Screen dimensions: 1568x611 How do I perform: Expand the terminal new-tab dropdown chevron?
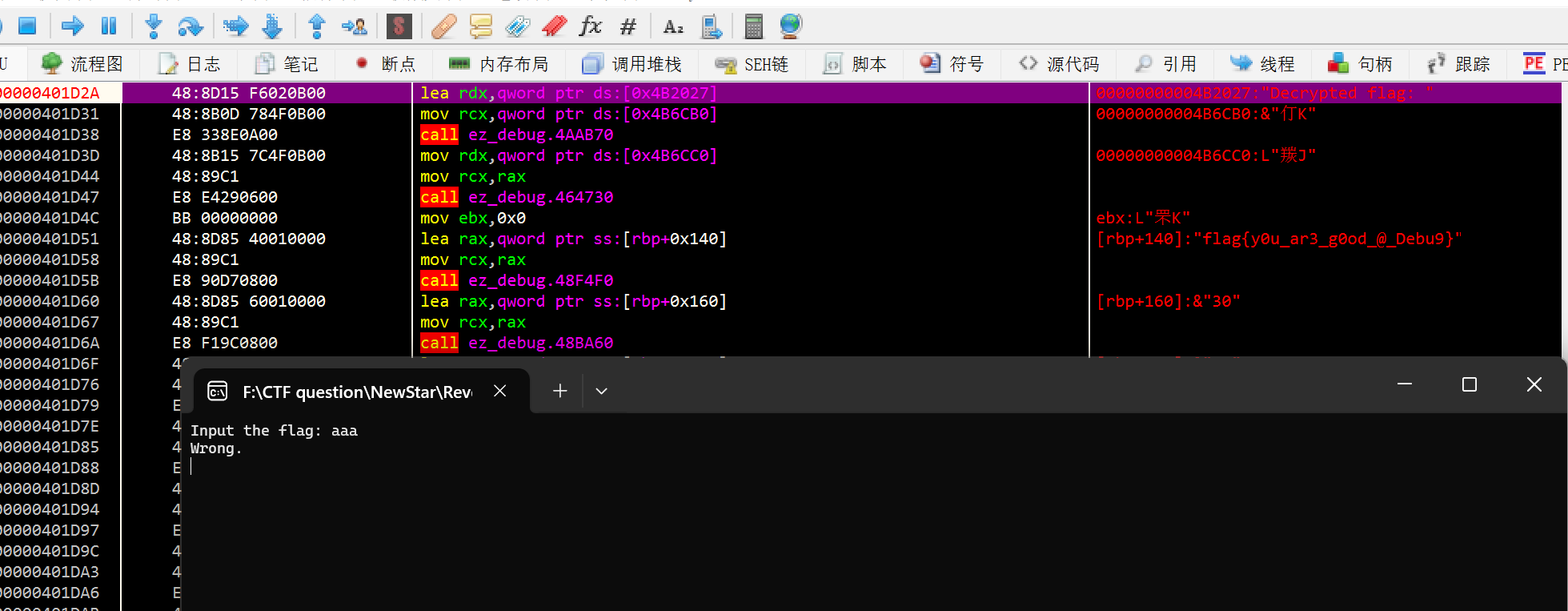[601, 391]
